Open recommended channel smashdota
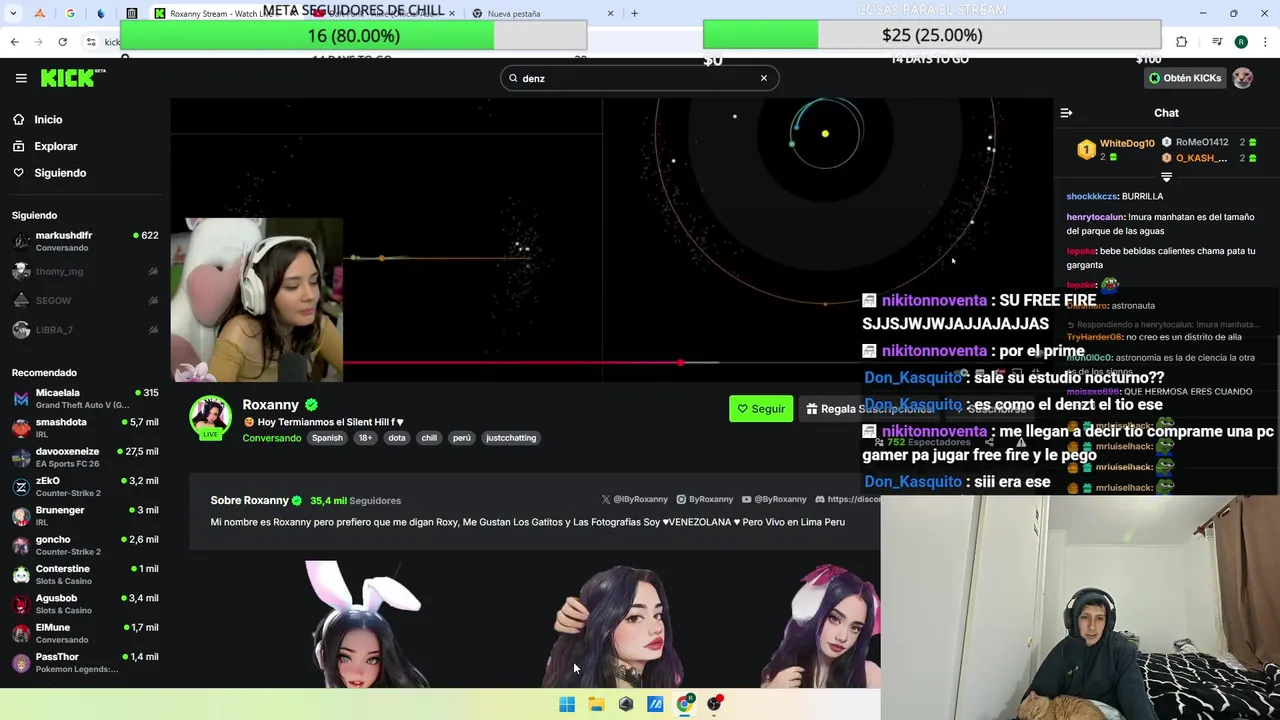 (x=85, y=428)
